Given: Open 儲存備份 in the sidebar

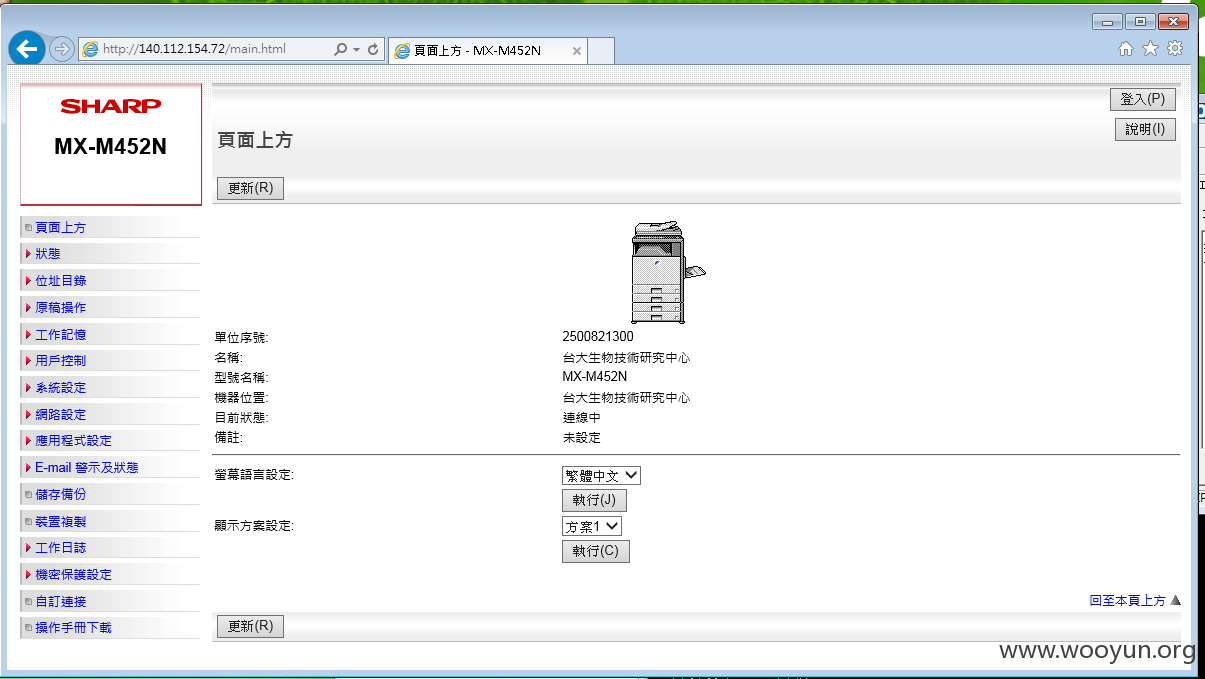Looking at the screenshot, I should point(60,495).
